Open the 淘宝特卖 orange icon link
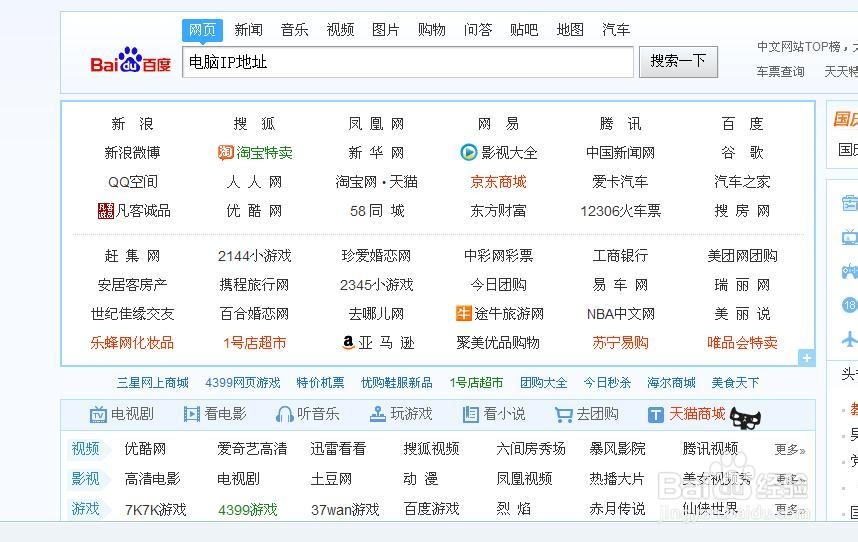Viewport: 858px width, 542px height. click(x=225, y=152)
